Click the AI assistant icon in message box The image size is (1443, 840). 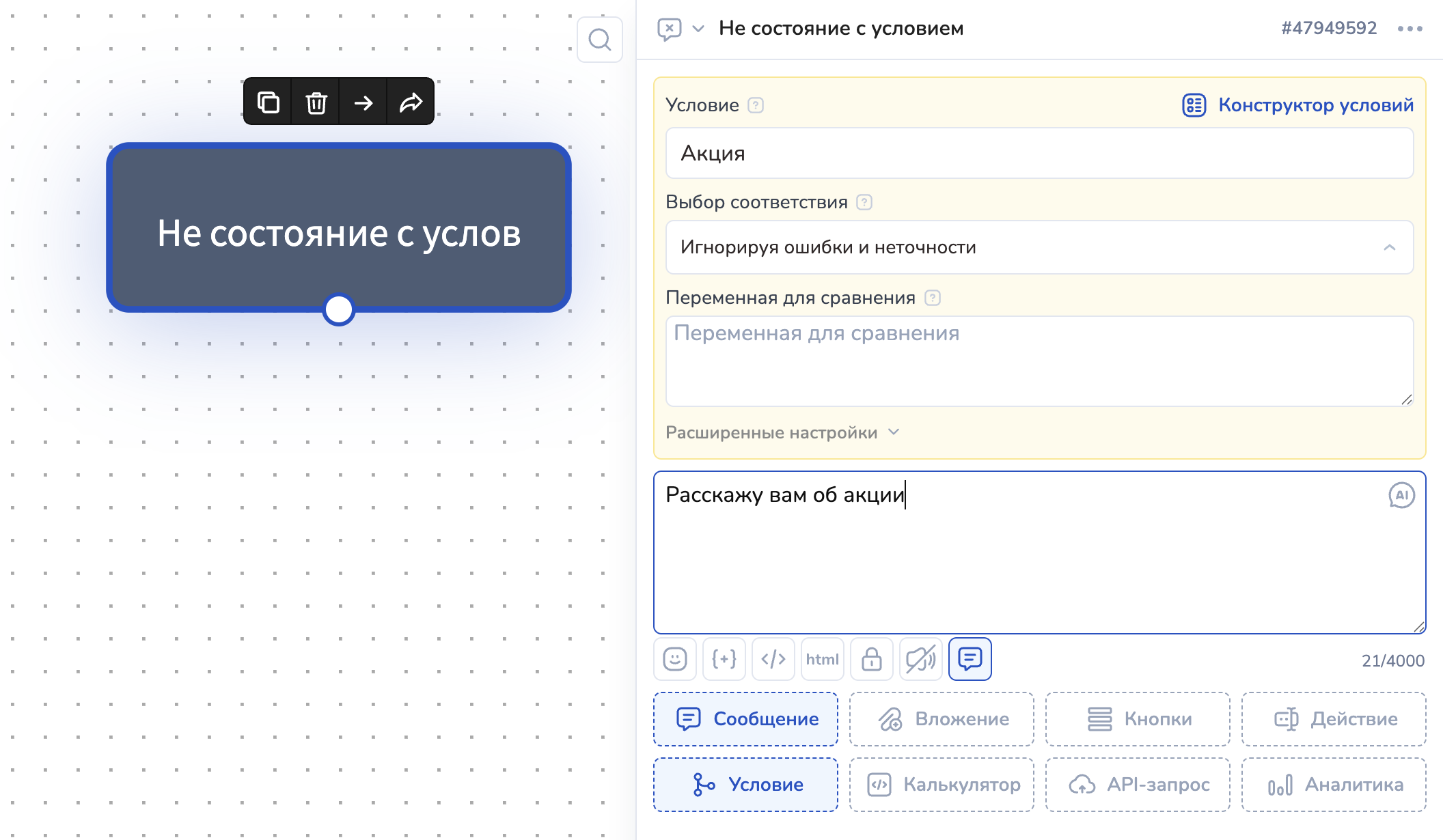pyautogui.click(x=1401, y=495)
